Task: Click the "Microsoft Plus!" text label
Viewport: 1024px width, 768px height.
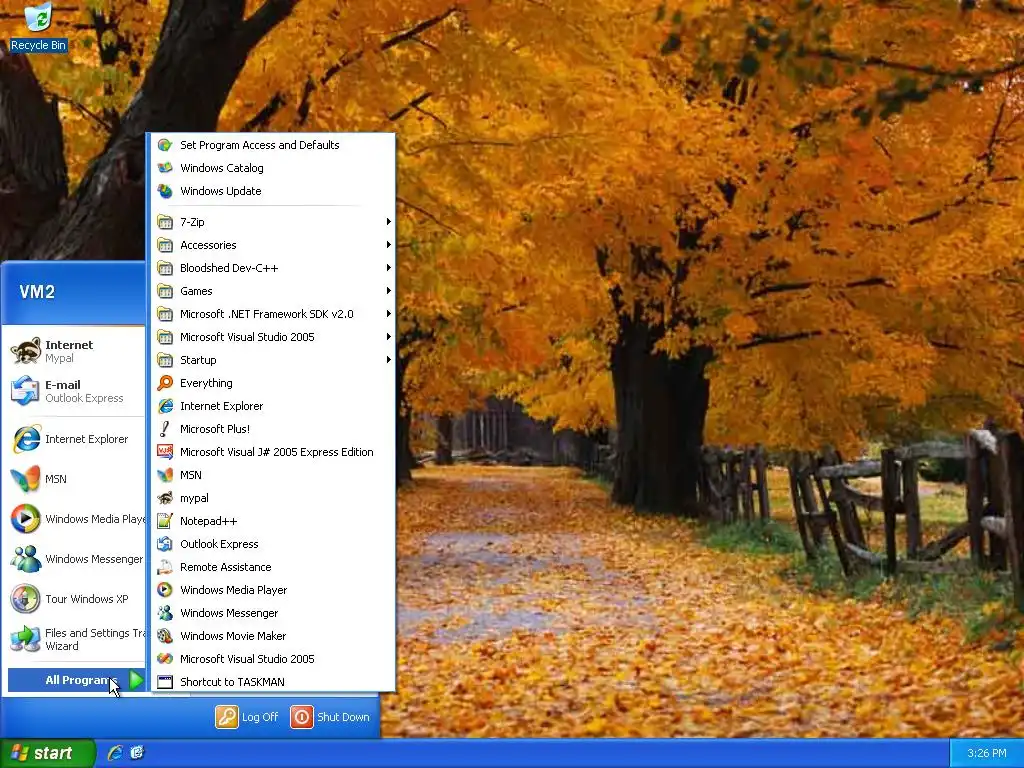Action: 215,429
